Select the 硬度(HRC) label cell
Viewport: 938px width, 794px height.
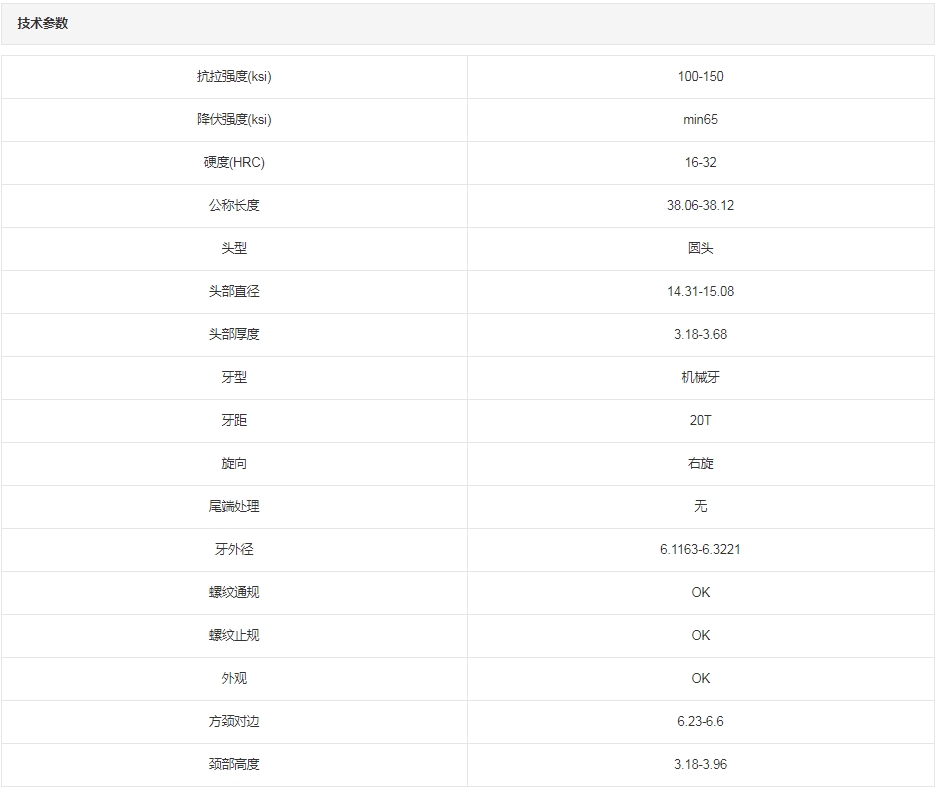pos(234,163)
